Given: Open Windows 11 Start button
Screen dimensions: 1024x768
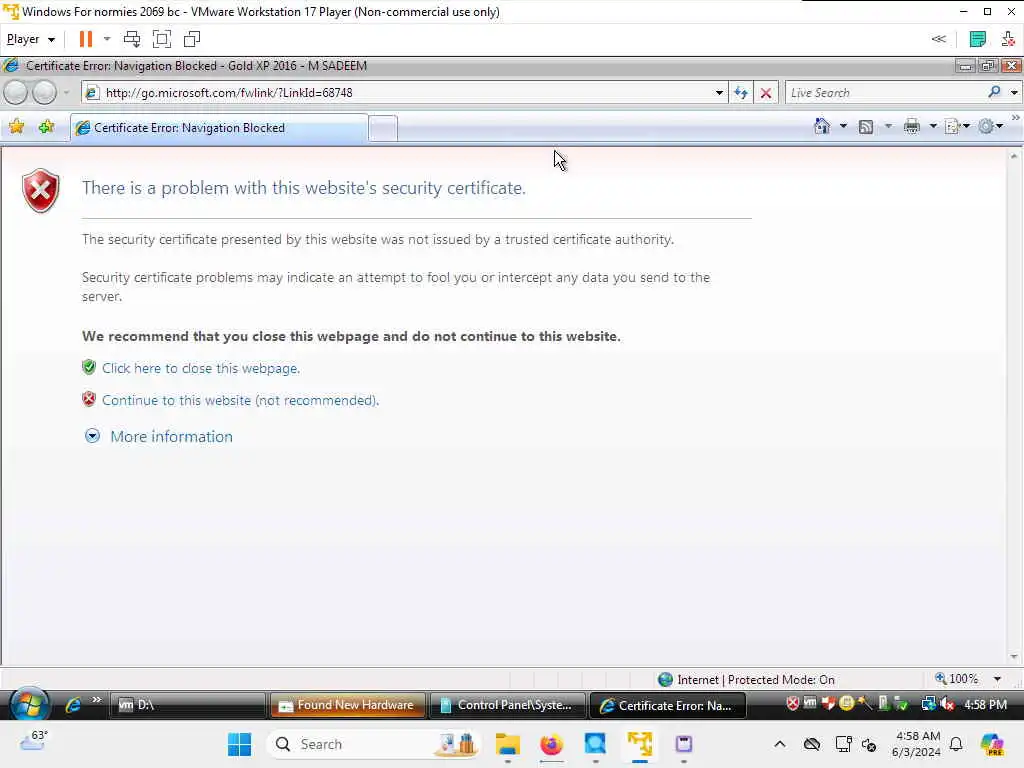Looking at the screenshot, I should click(x=240, y=744).
